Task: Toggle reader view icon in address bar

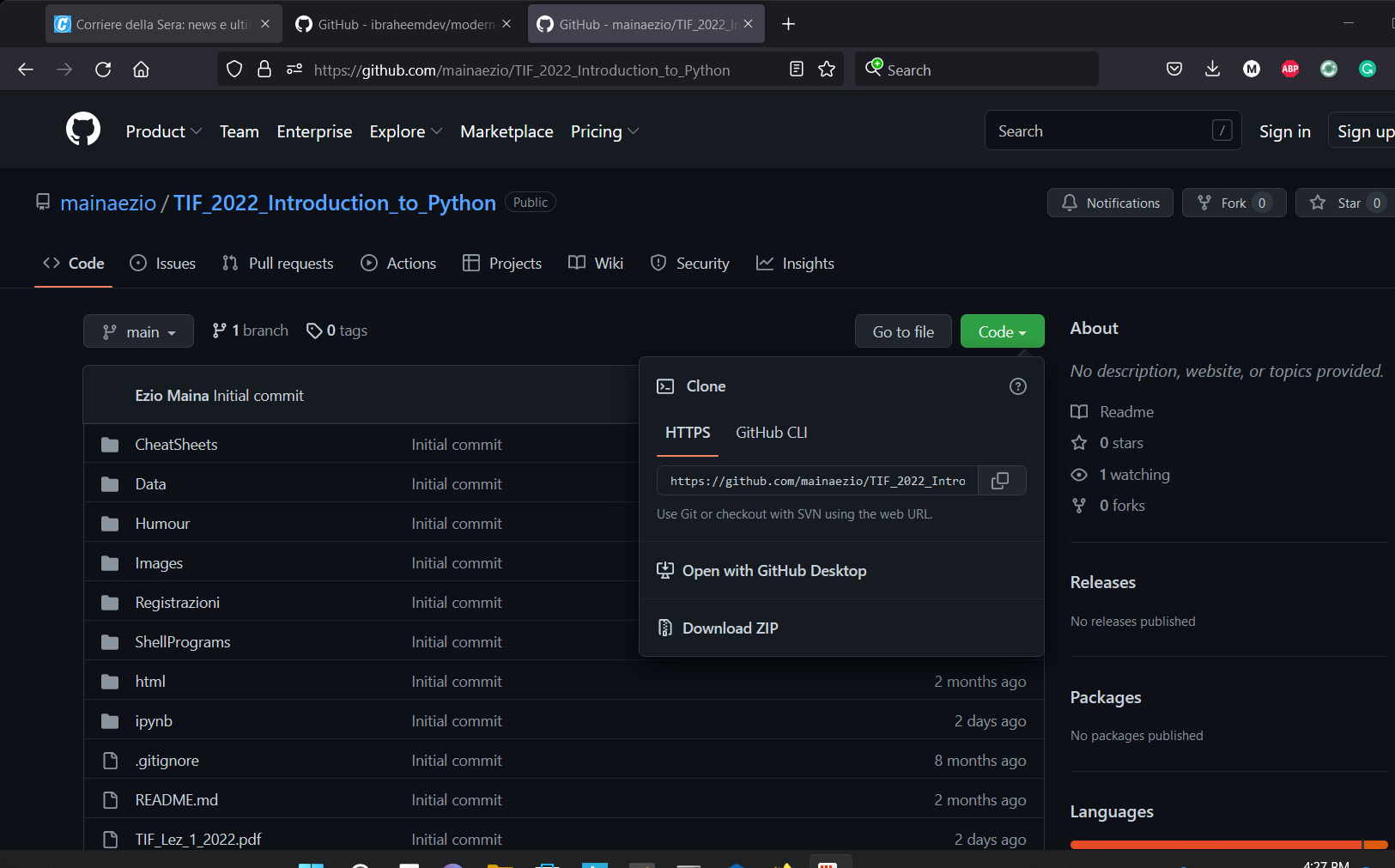Action: 797,70
